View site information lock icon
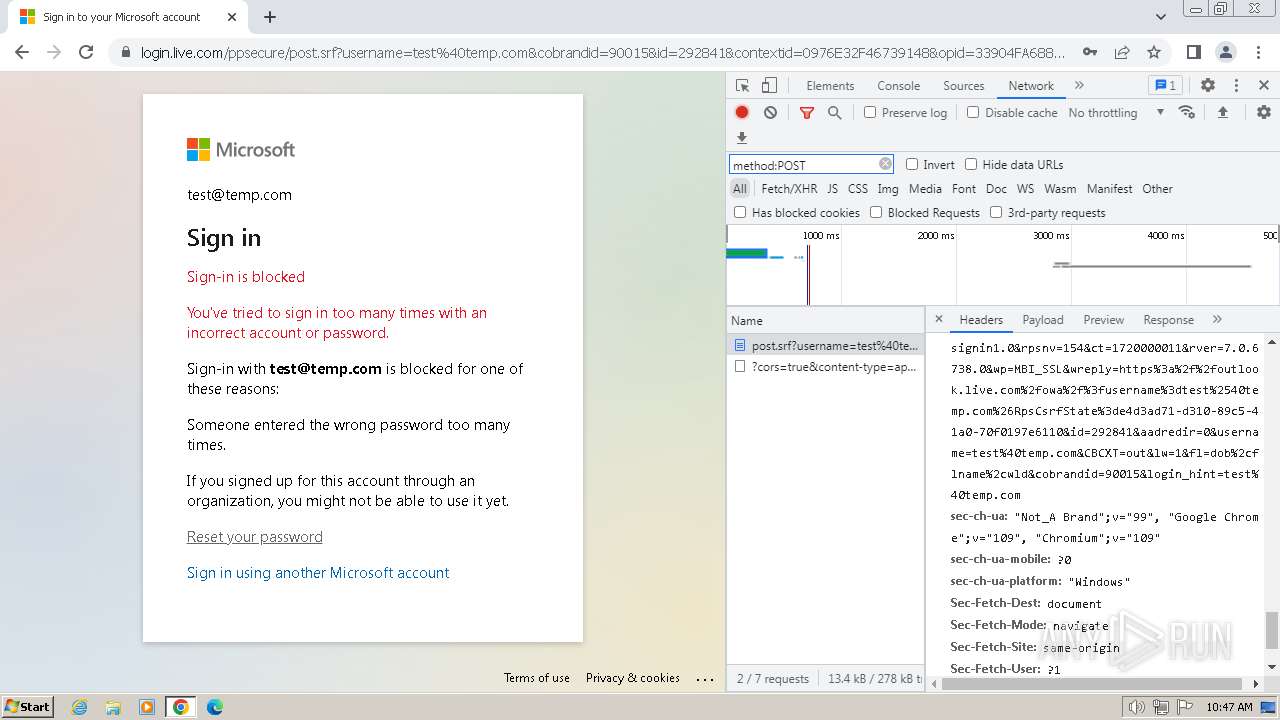Image resolution: width=1280 pixels, height=720 pixels. point(125,52)
